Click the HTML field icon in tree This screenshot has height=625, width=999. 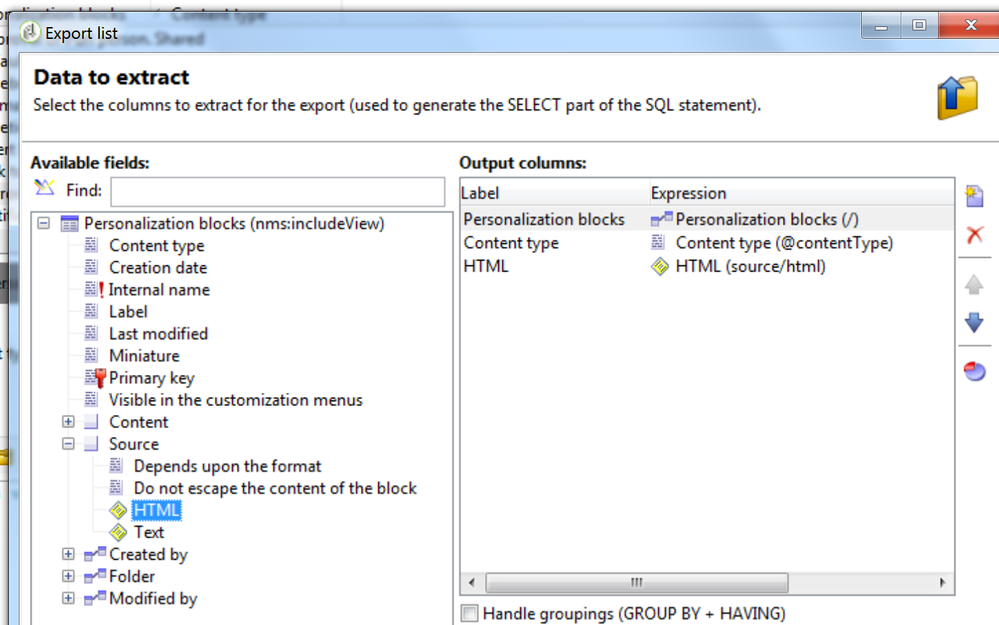[118, 511]
